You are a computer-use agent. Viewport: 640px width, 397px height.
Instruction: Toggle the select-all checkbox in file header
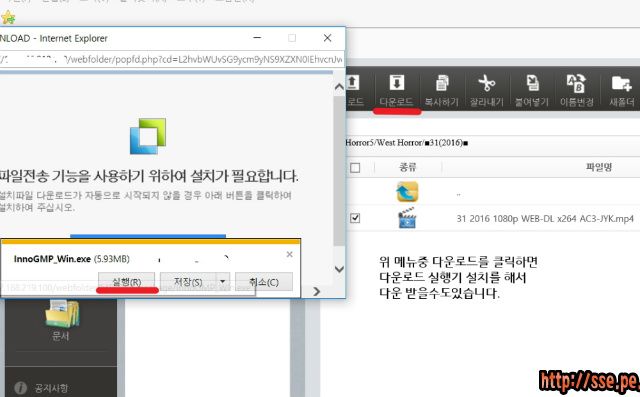coord(355,168)
